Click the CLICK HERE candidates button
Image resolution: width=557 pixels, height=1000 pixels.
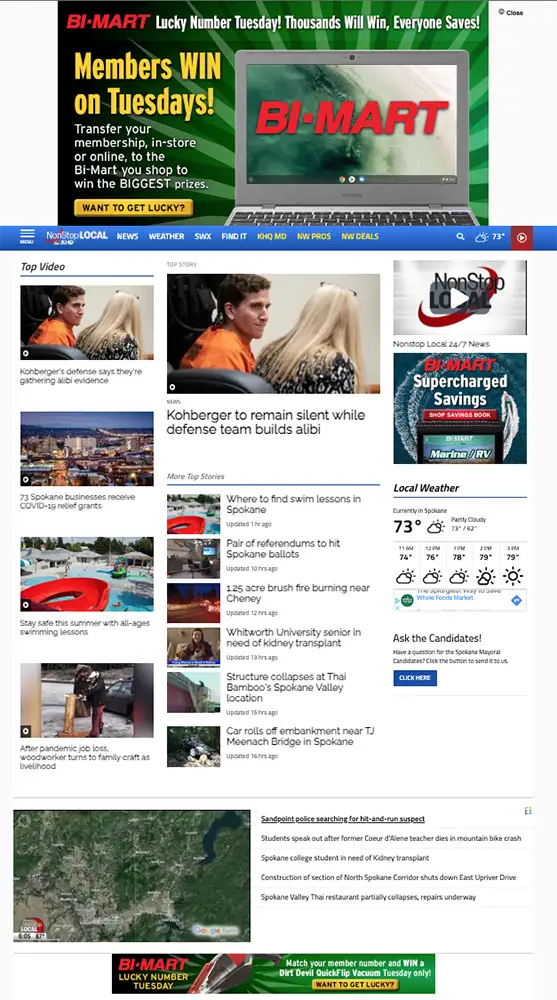415,678
